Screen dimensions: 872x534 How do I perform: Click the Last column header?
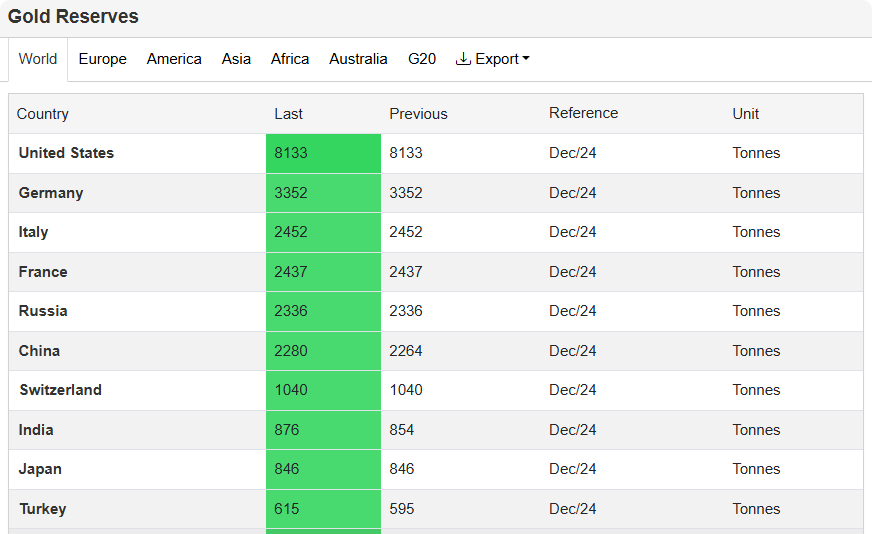coord(288,114)
